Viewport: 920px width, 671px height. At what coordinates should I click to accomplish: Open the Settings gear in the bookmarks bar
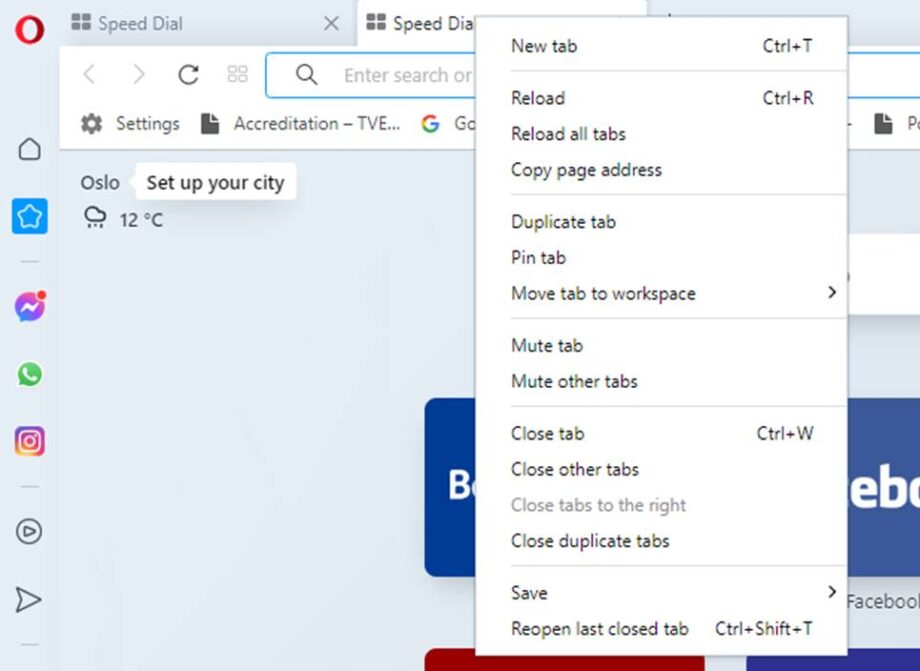(91, 123)
